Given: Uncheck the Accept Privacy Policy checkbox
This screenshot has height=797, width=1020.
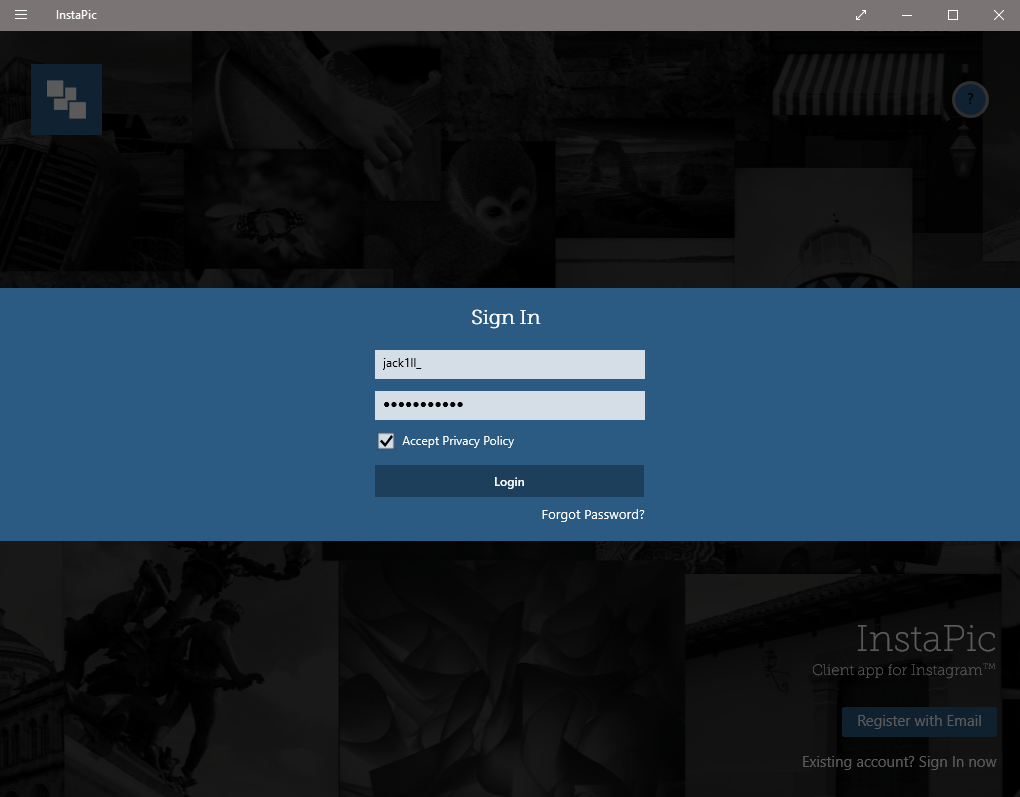Looking at the screenshot, I should [x=386, y=441].
